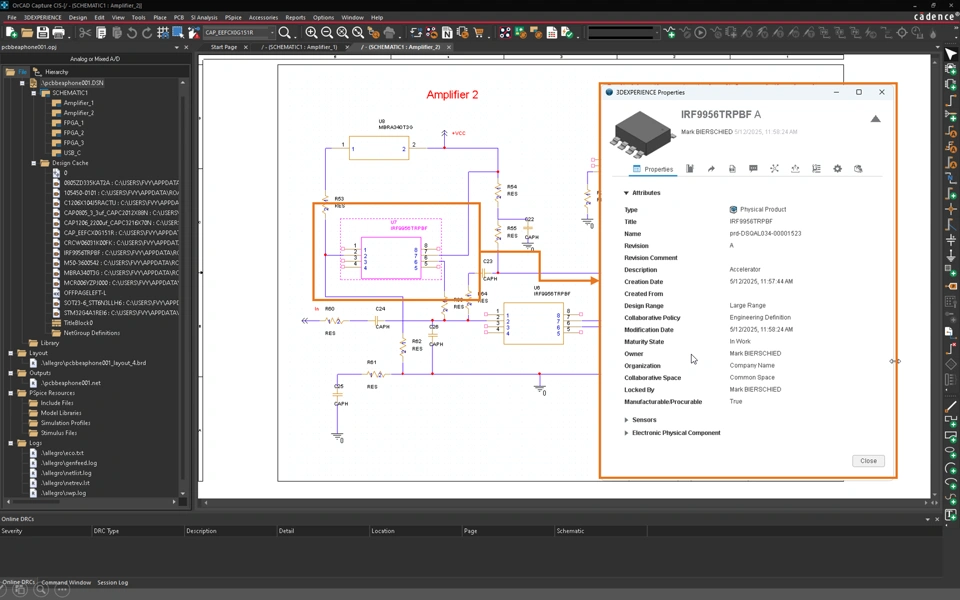
Task: Select FPGA_1 page in project tree
Action: coord(73,123)
